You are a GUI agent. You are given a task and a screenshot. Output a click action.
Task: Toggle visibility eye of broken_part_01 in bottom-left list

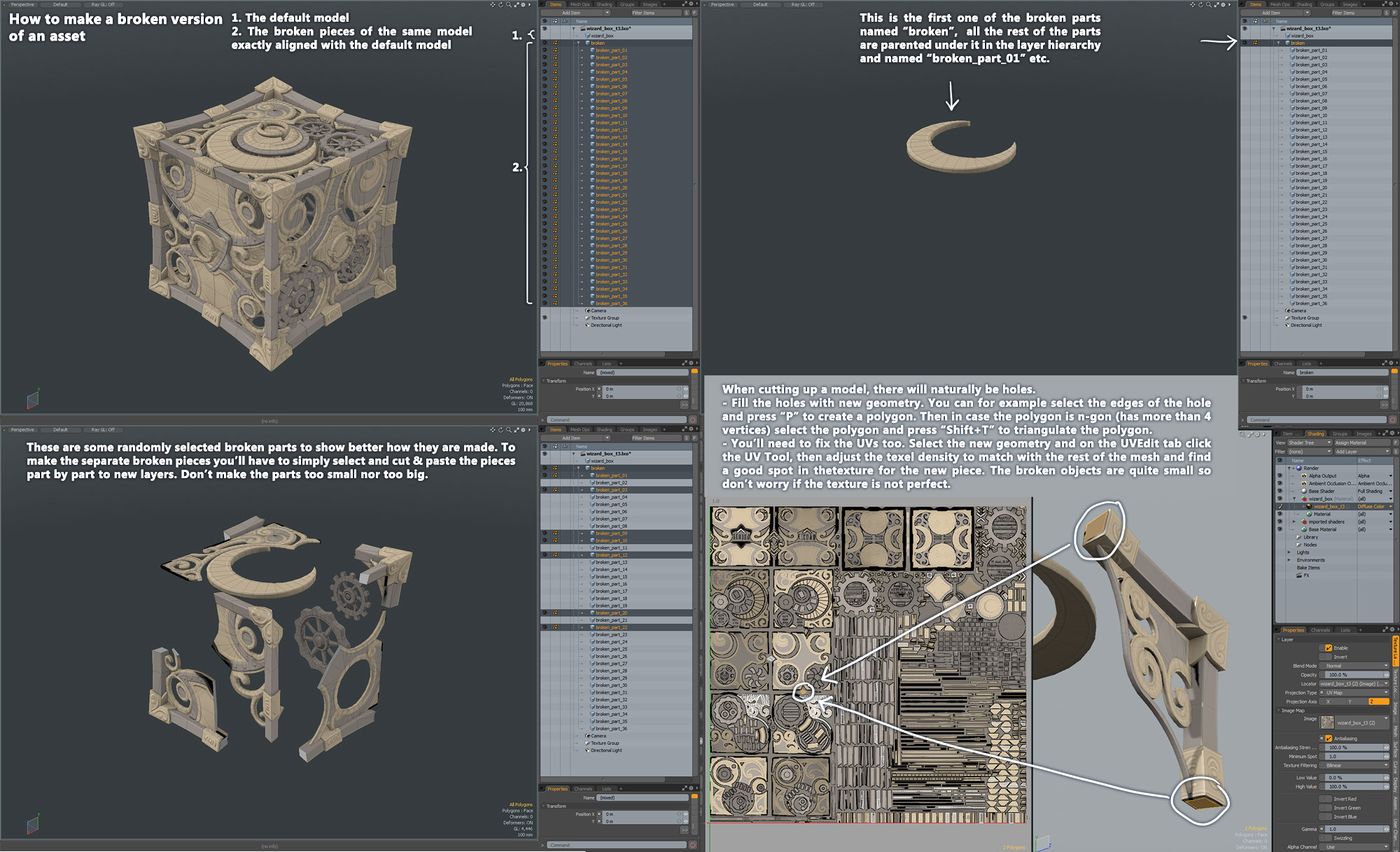point(545,475)
